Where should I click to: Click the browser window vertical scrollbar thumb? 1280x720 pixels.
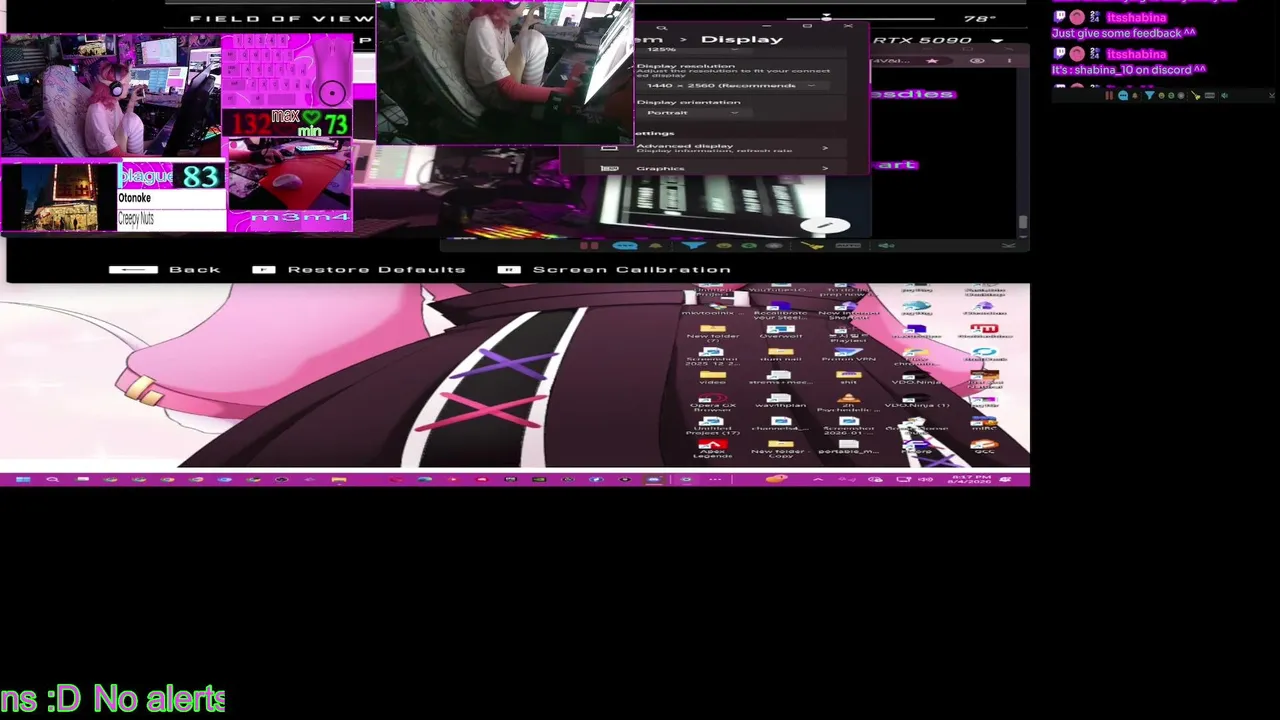pos(1022,222)
